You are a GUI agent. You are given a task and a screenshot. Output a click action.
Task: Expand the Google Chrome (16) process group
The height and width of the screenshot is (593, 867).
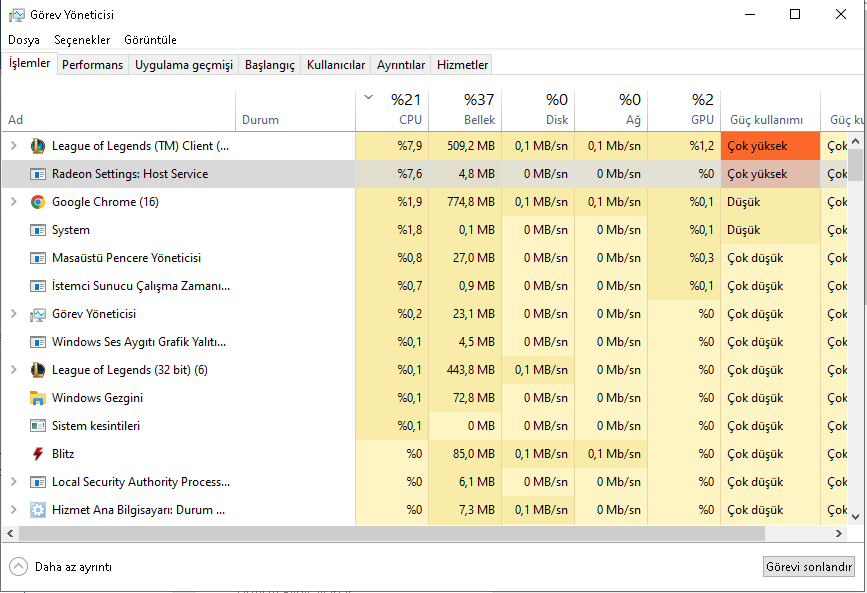(14, 202)
